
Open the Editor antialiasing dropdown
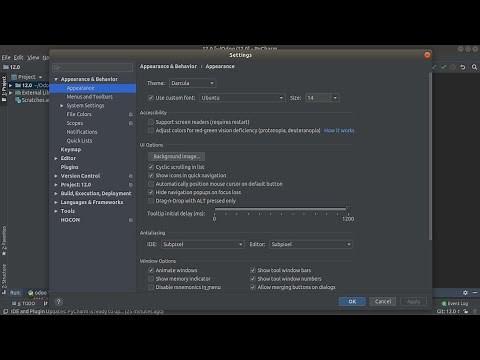pos(311,244)
